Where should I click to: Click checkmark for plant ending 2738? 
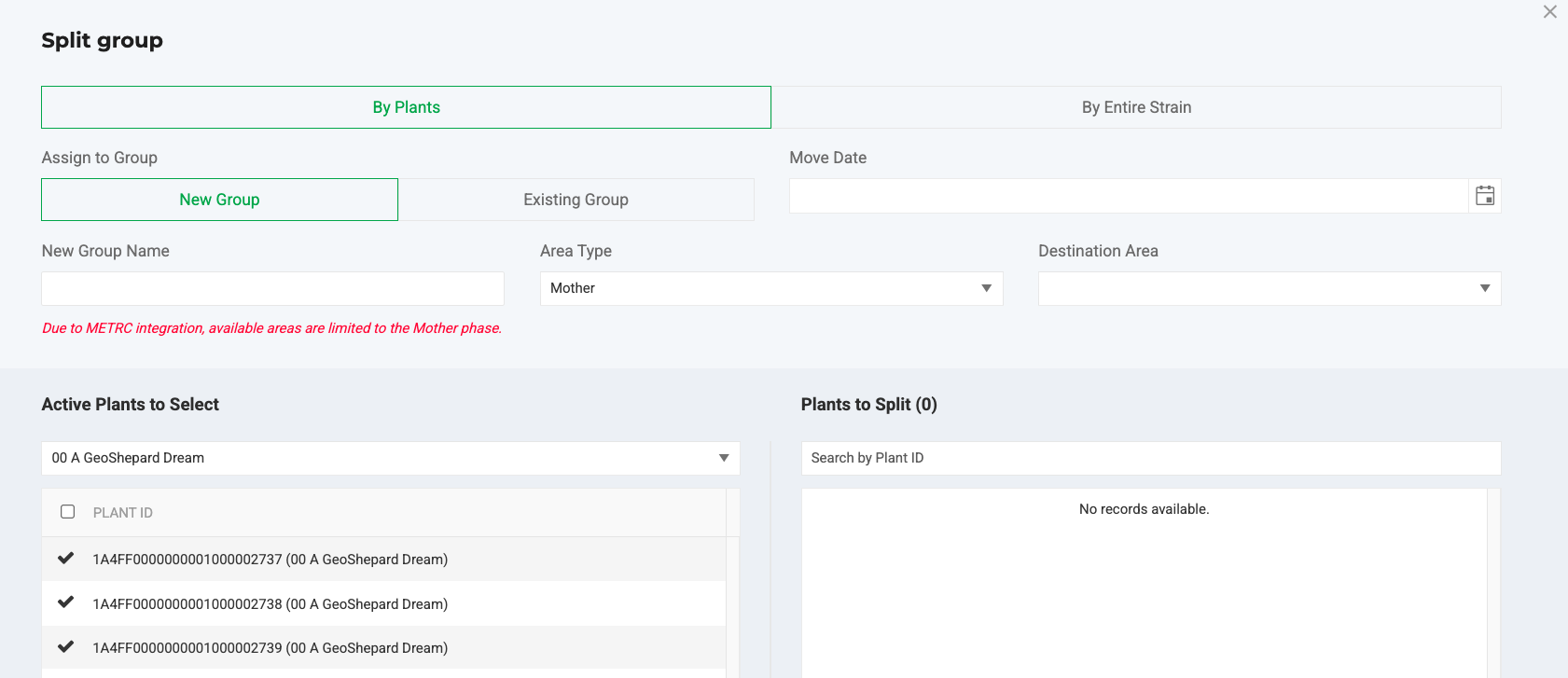tap(66, 602)
